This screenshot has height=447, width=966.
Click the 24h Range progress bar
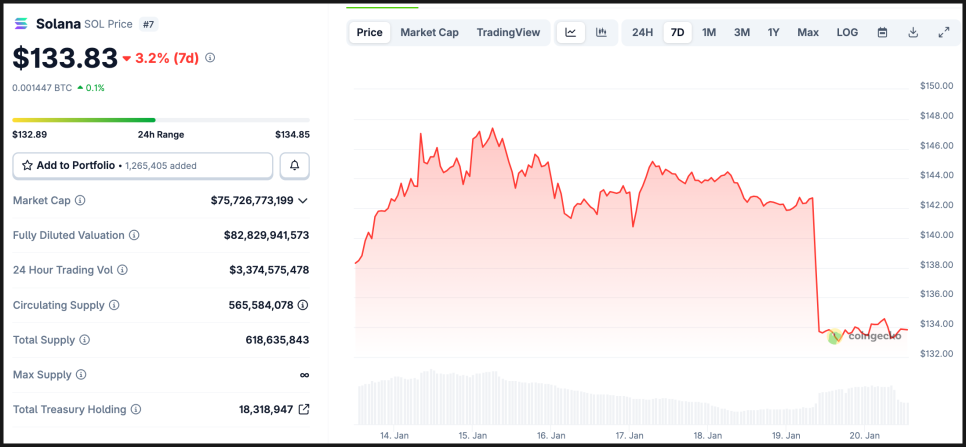point(160,120)
